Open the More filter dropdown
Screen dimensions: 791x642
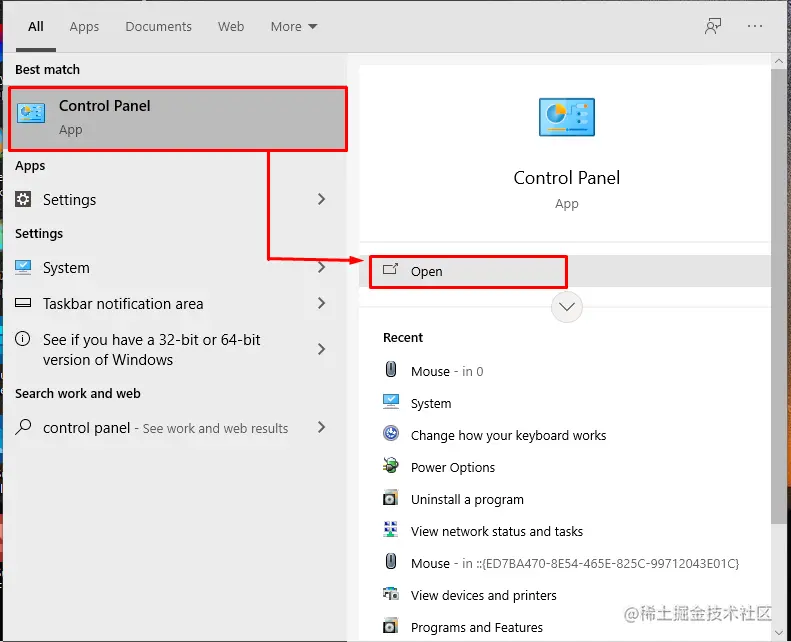294,27
